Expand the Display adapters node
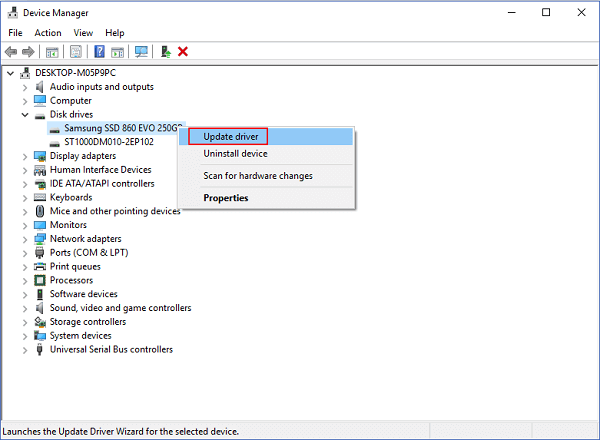 (x=25, y=157)
